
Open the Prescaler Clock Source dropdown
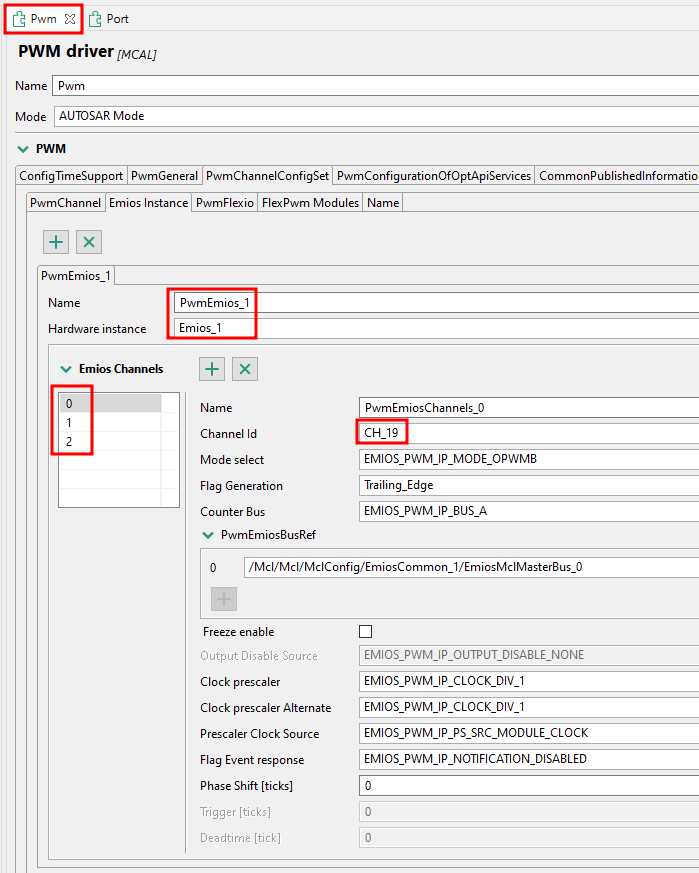point(529,733)
